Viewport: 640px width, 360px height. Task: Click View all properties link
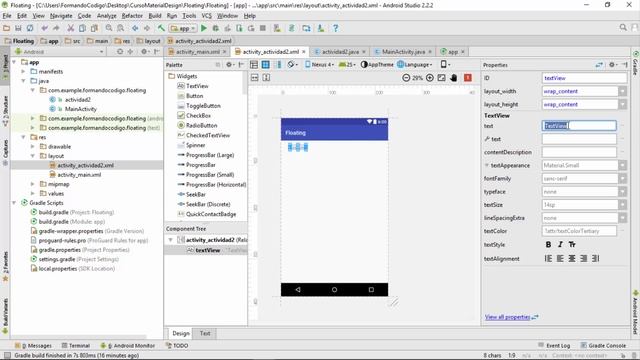coord(507,317)
